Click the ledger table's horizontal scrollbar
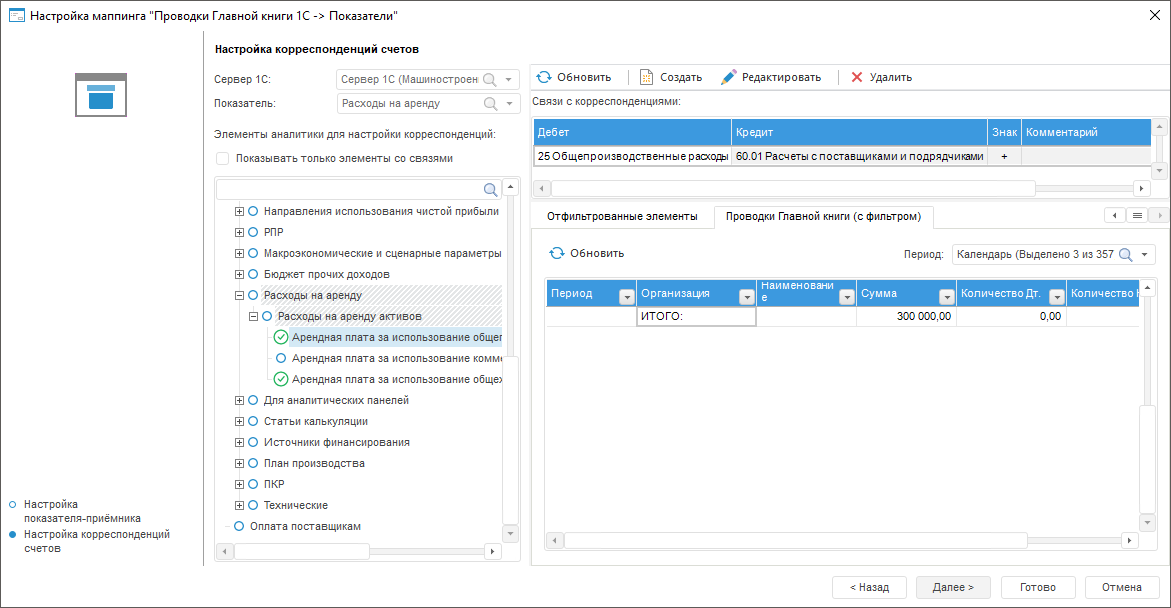This screenshot has height=608, width=1171. tap(796, 541)
